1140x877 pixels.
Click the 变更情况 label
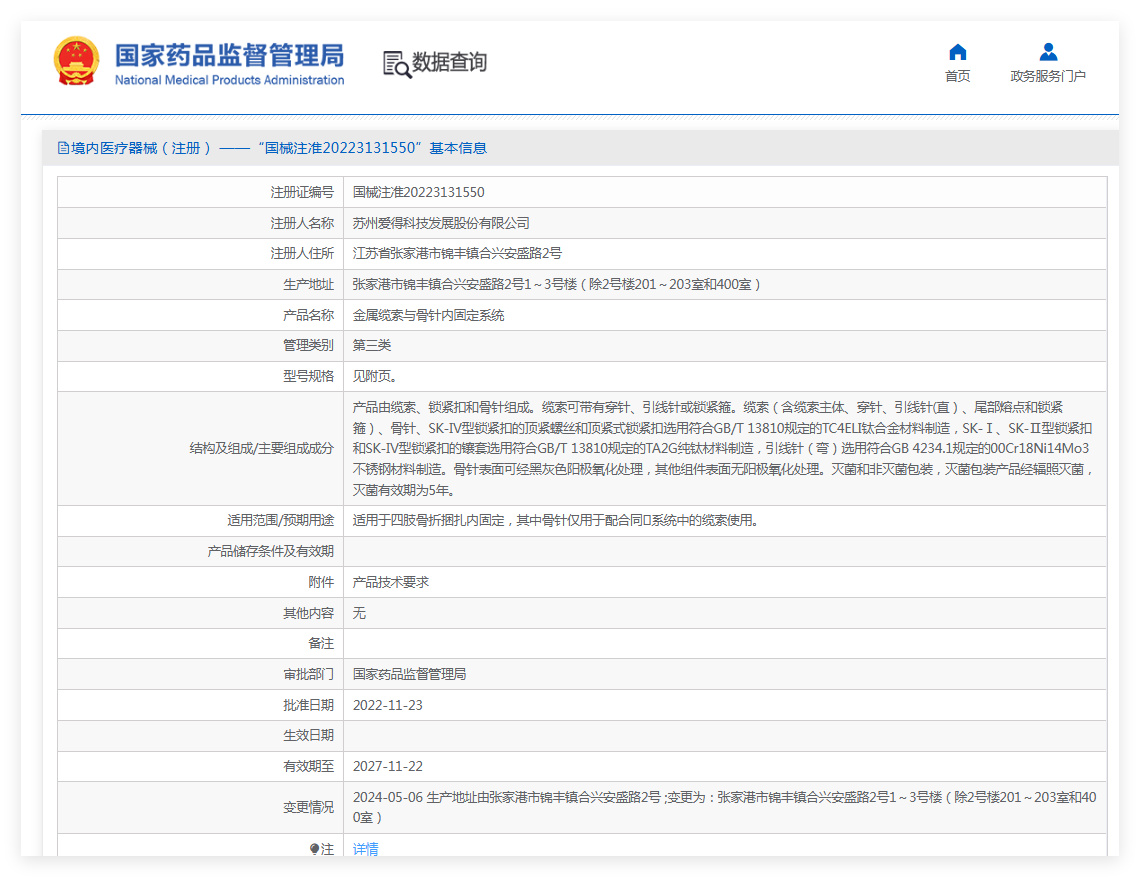308,807
